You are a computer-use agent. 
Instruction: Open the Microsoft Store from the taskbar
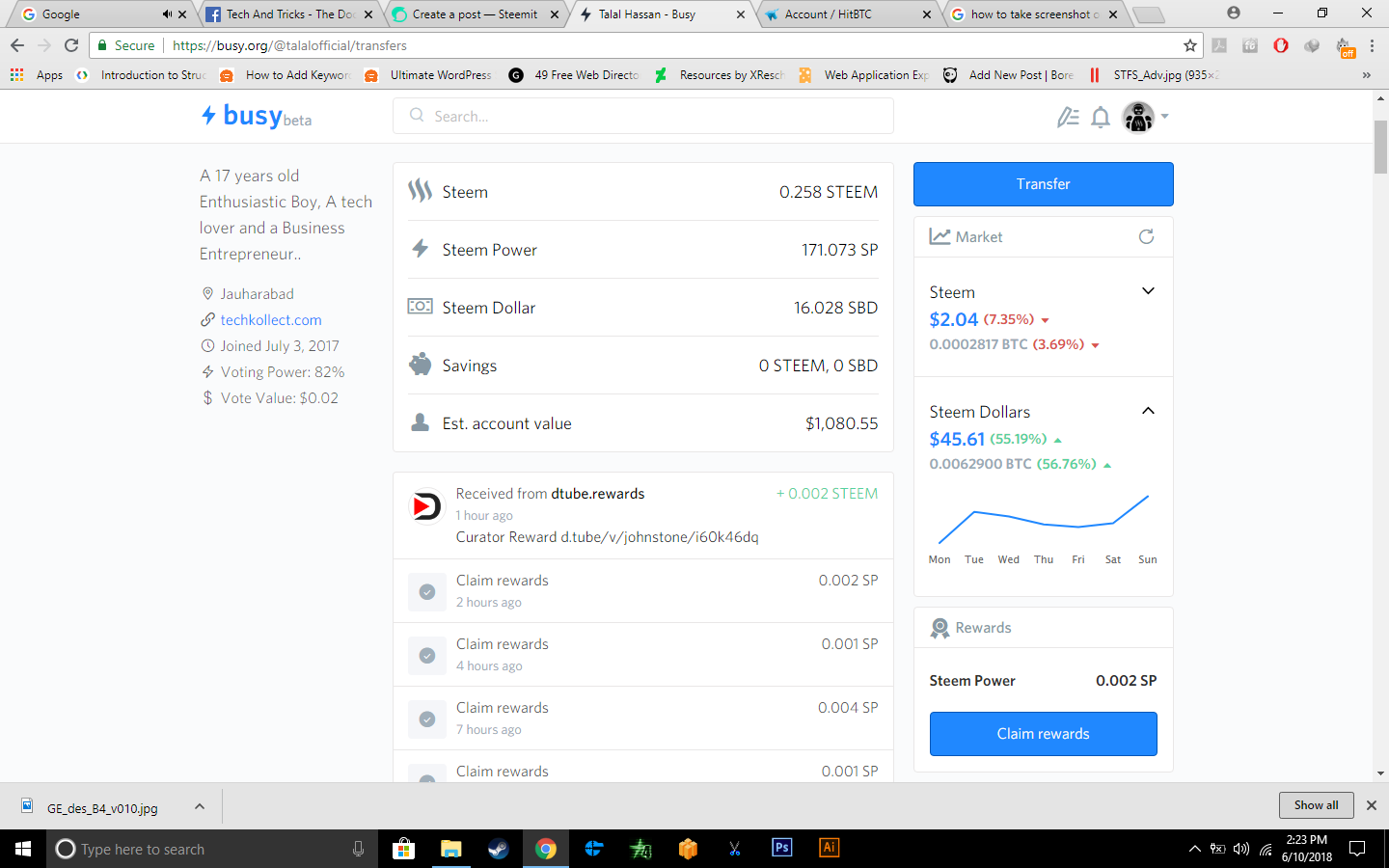tap(403, 849)
